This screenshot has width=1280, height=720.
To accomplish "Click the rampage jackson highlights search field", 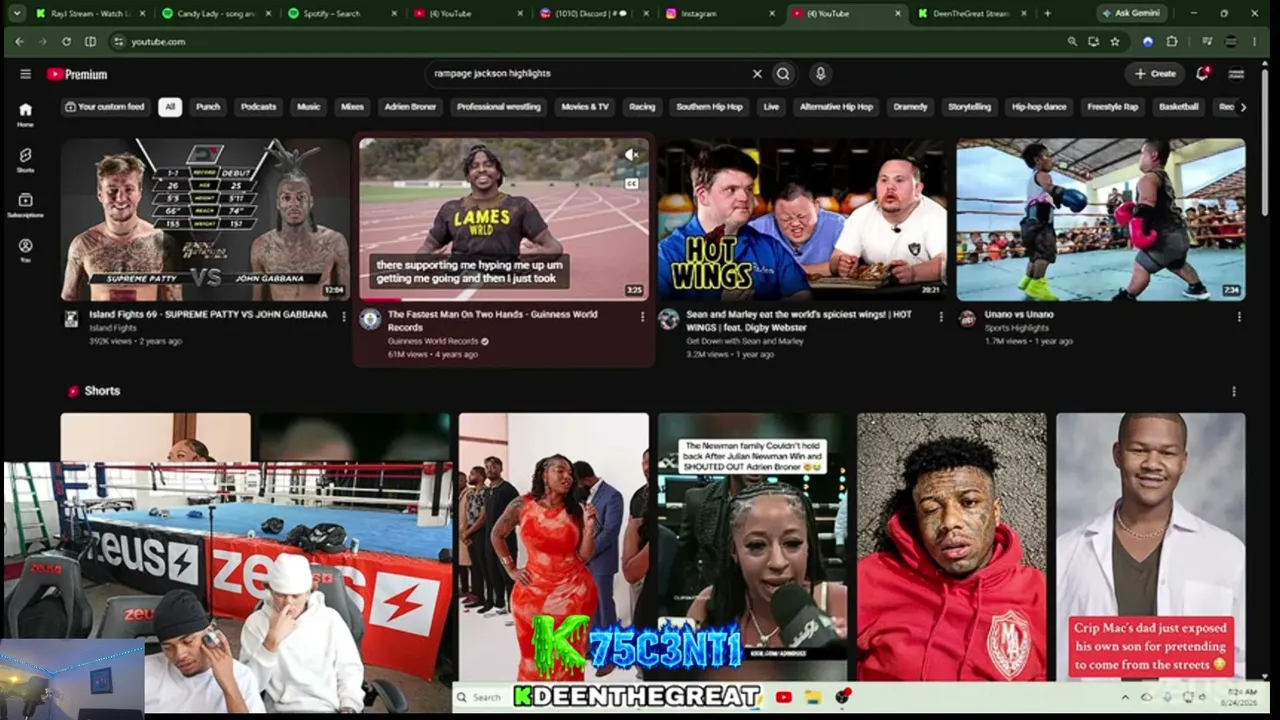I will tap(590, 73).
